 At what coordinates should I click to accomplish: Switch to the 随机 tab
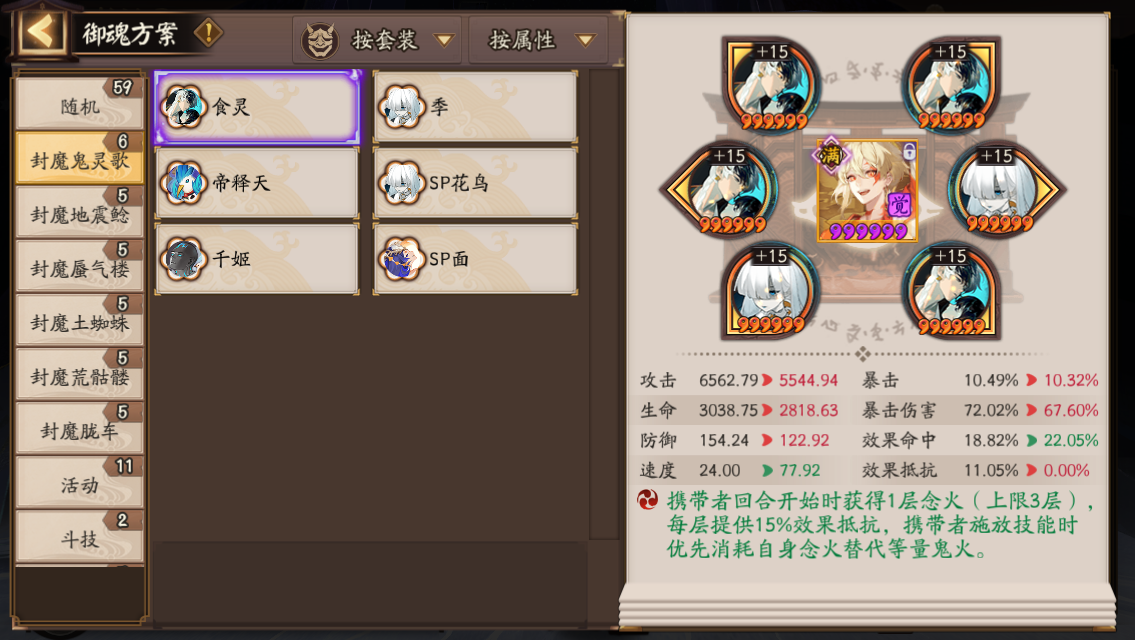(x=79, y=104)
